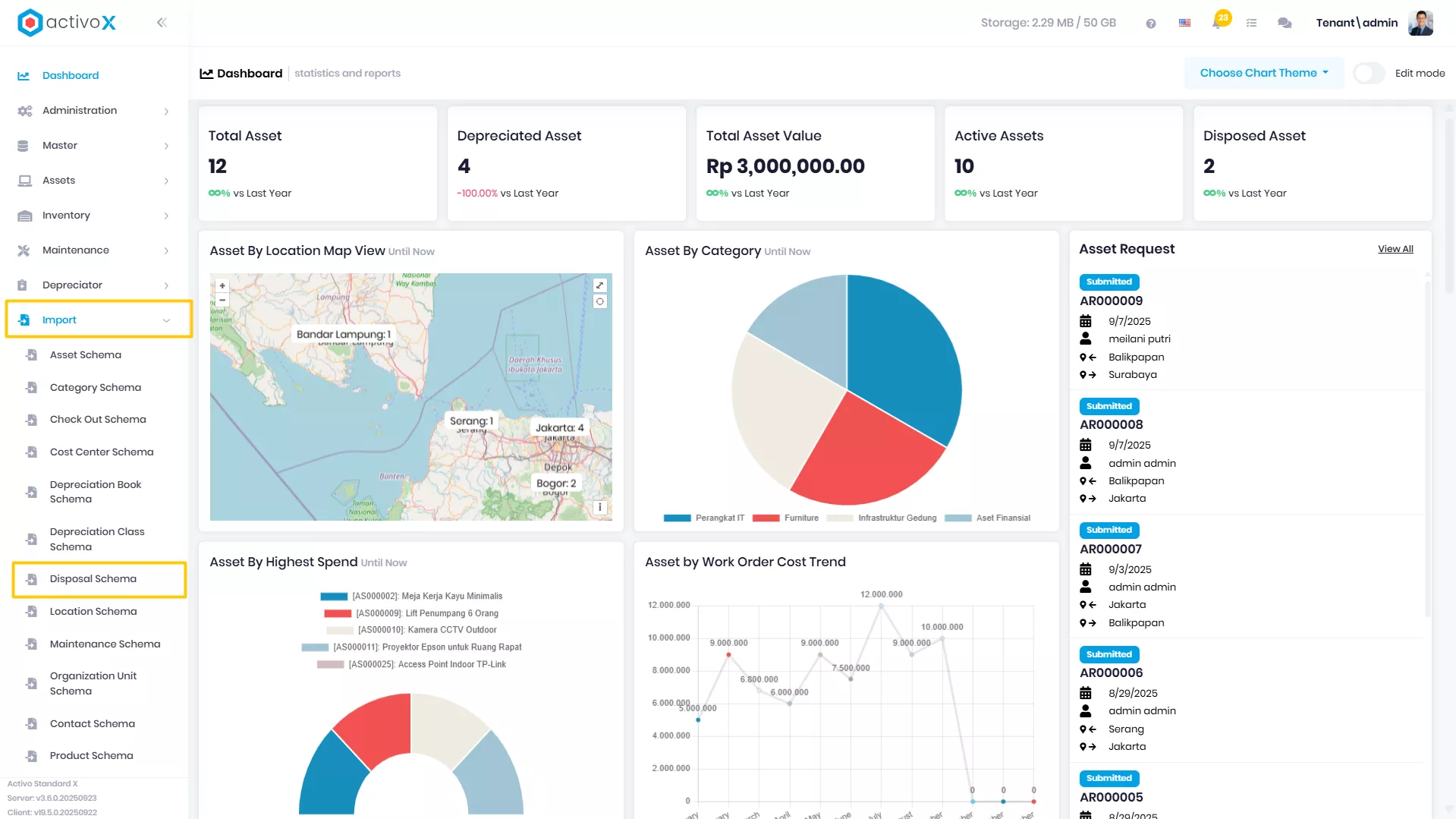View All asset requests

[x=1395, y=250]
